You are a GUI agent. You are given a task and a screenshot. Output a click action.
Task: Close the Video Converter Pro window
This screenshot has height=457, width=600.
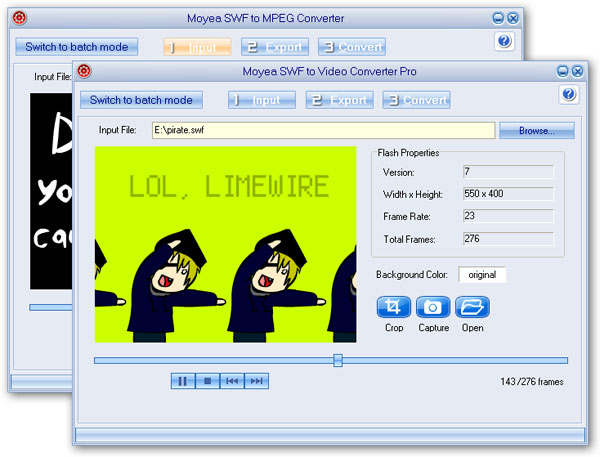(577, 71)
